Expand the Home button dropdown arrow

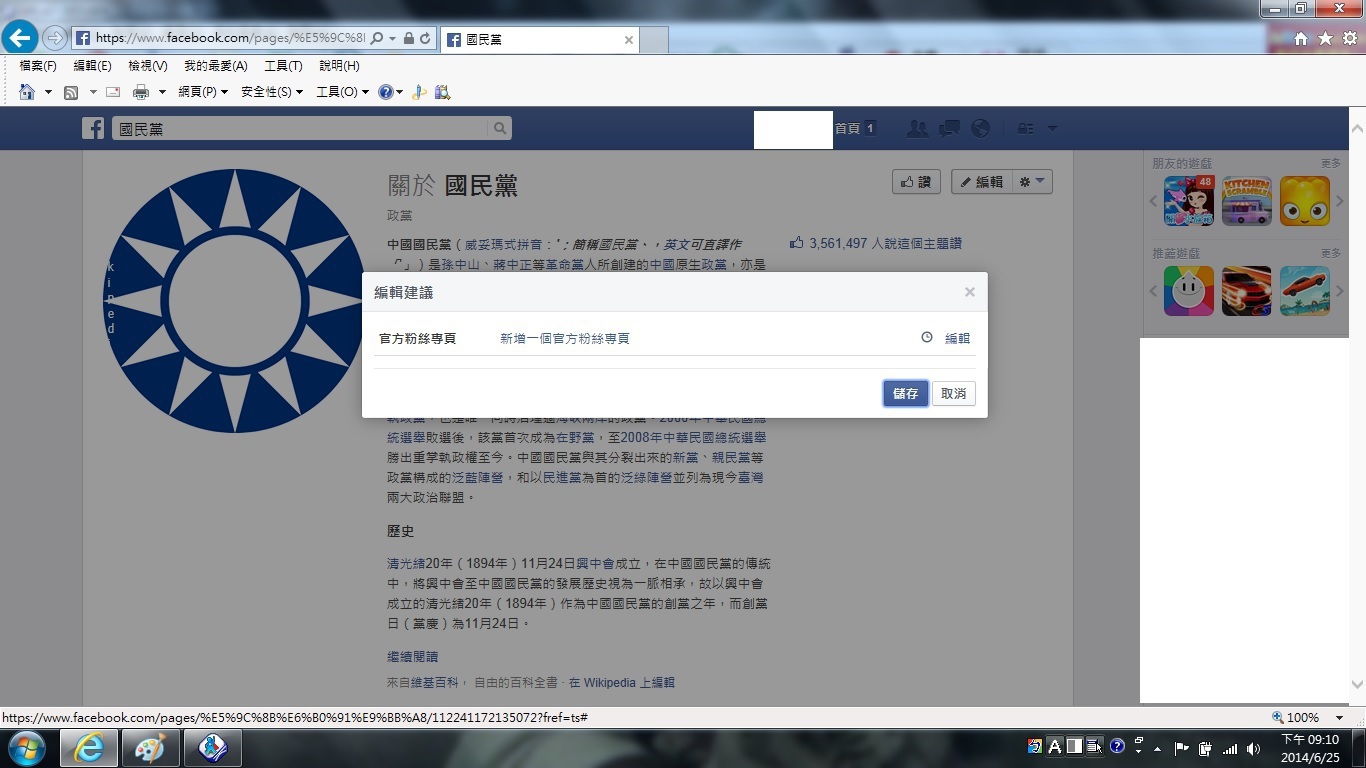click(48, 92)
